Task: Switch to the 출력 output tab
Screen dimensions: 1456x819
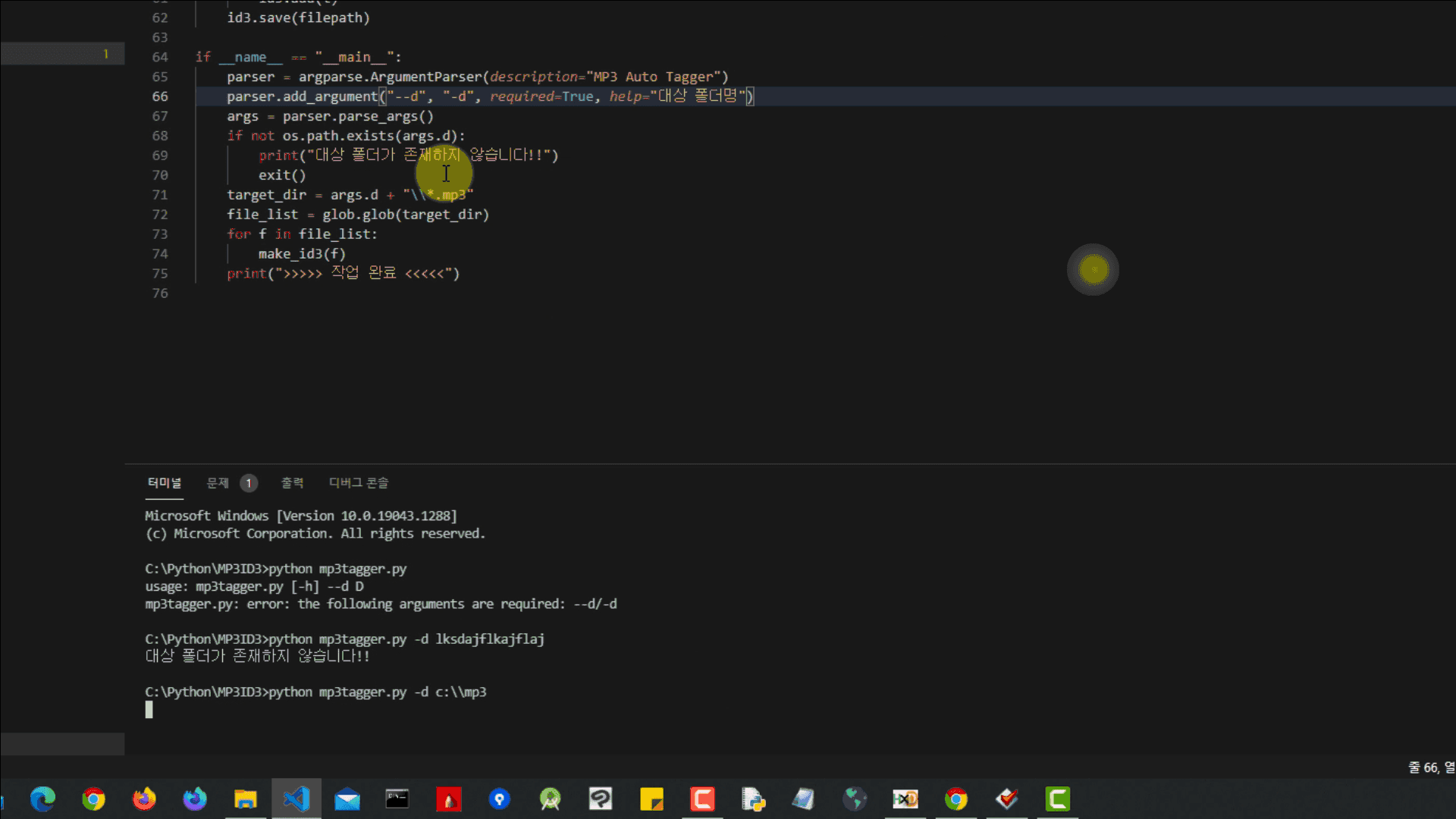Action: [292, 483]
